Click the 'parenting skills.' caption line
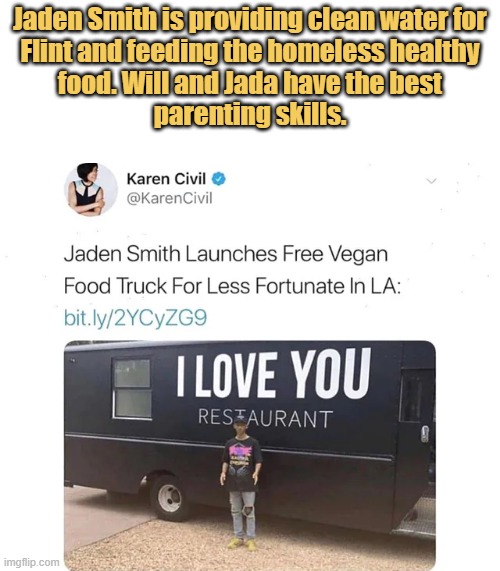The width and height of the screenshot is (500, 571). click(x=250, y=115)
